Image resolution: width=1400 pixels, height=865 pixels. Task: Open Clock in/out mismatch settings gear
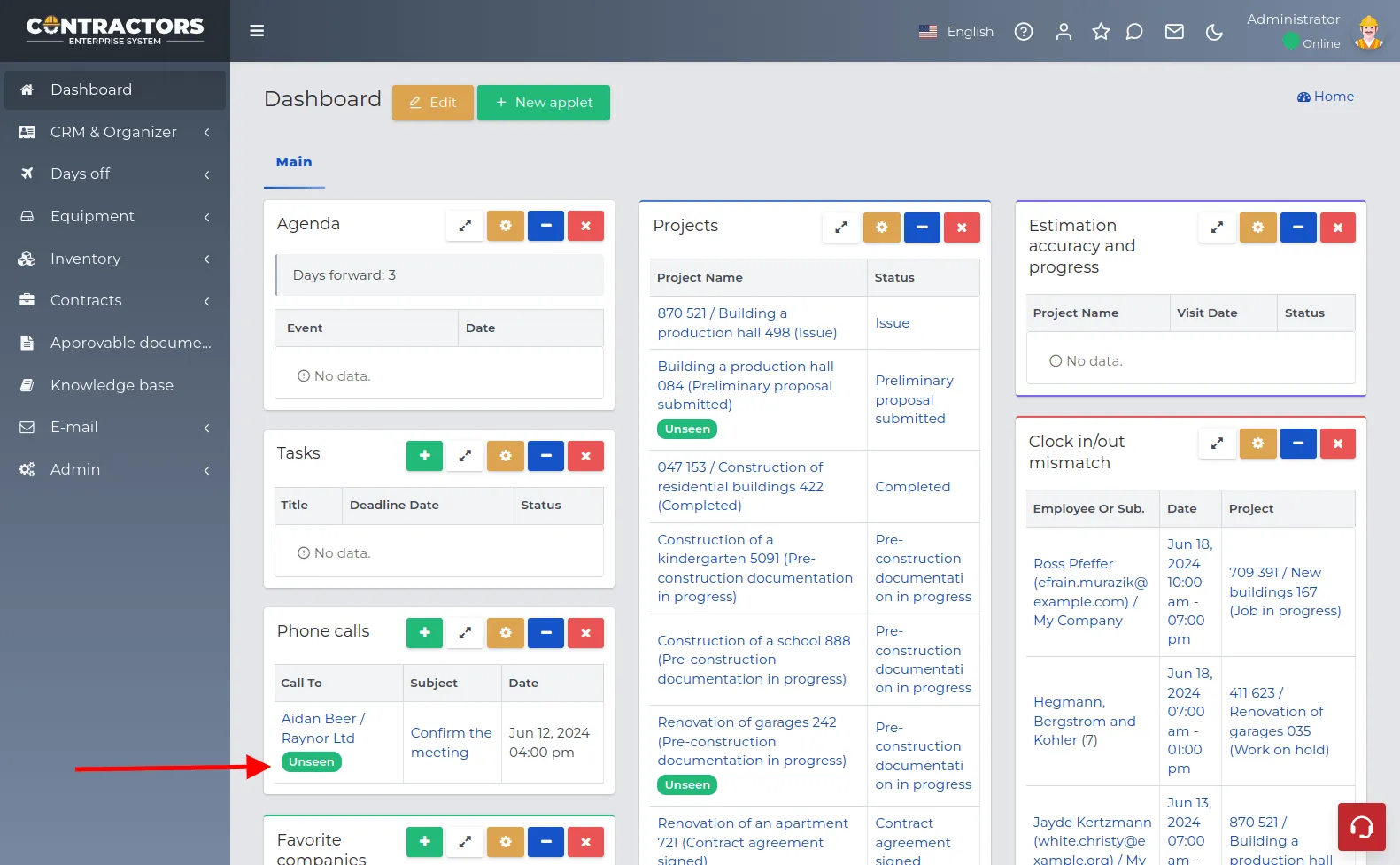click(1258, 444)
